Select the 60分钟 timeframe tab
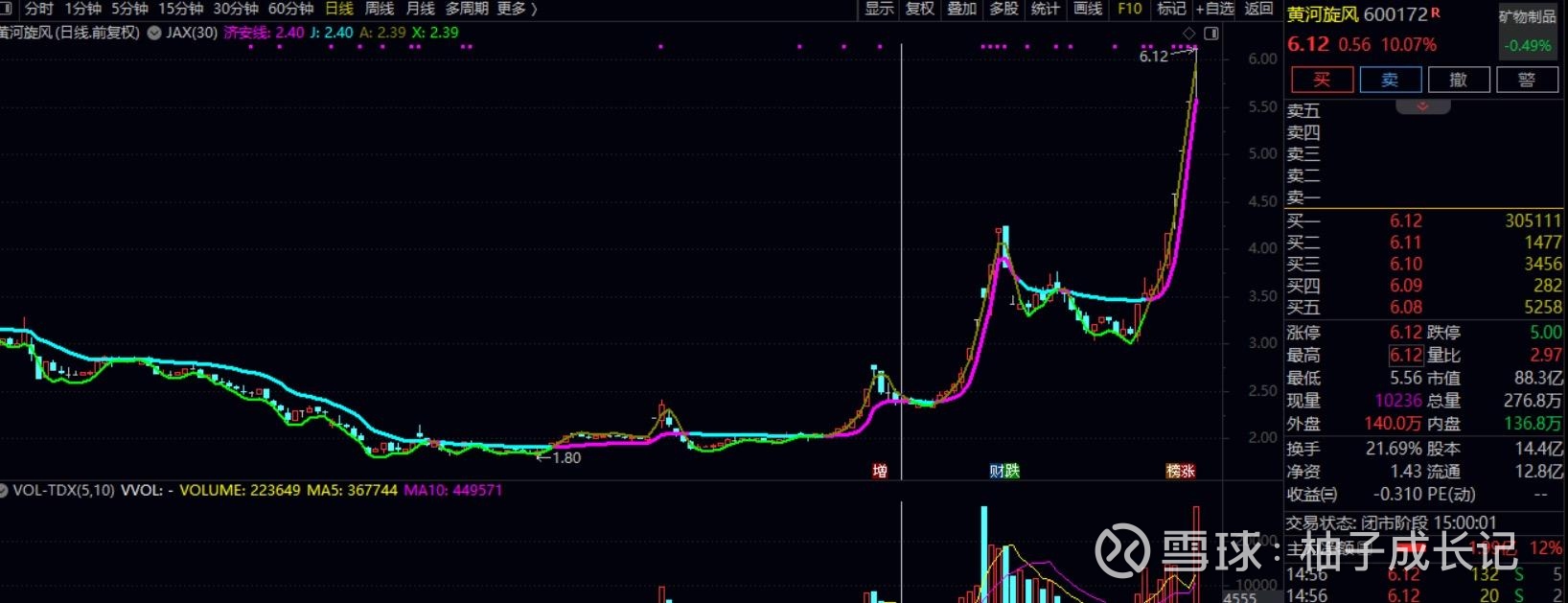The width and height of the screenshot is (1568, 603). point(290,9)
